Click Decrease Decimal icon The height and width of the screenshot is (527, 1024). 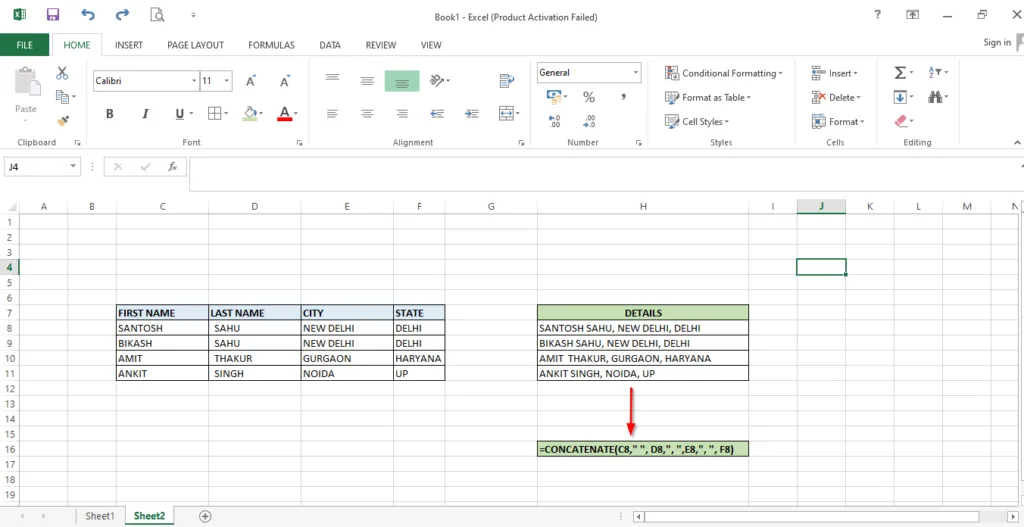pyautogui.click(x=589, y=121)
